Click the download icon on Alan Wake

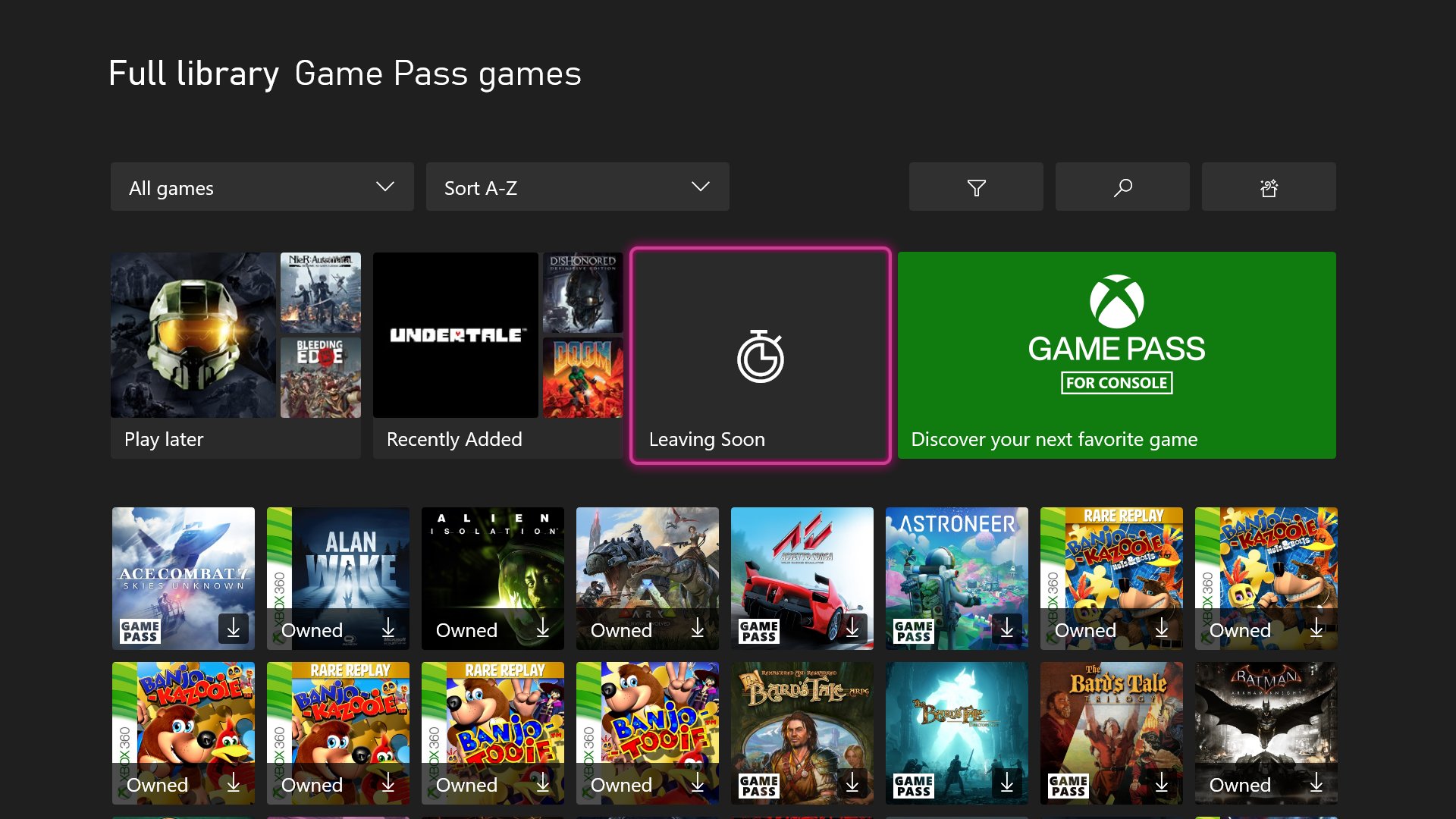(389, 628)
